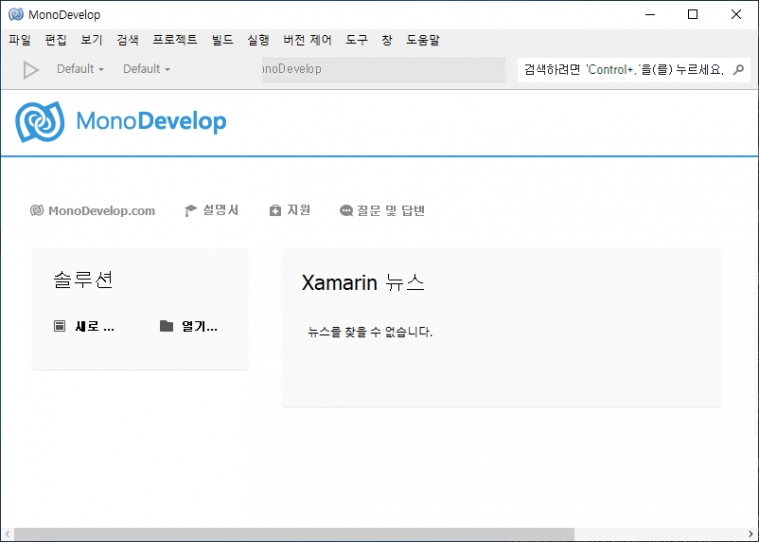Click the first-aid kit icon beside 지원
Image resolution: width=759 pixels, height=542 pixels.
(x=275, y=211)
